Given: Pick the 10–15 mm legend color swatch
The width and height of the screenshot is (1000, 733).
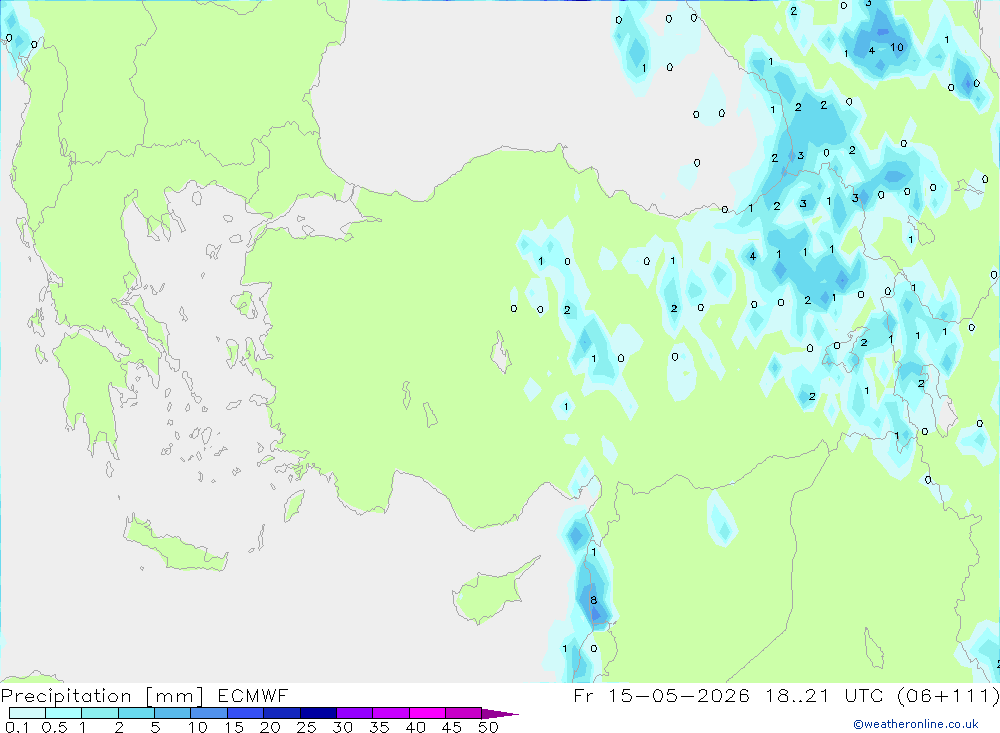Looking at the screenshot, I should [209, 713].
